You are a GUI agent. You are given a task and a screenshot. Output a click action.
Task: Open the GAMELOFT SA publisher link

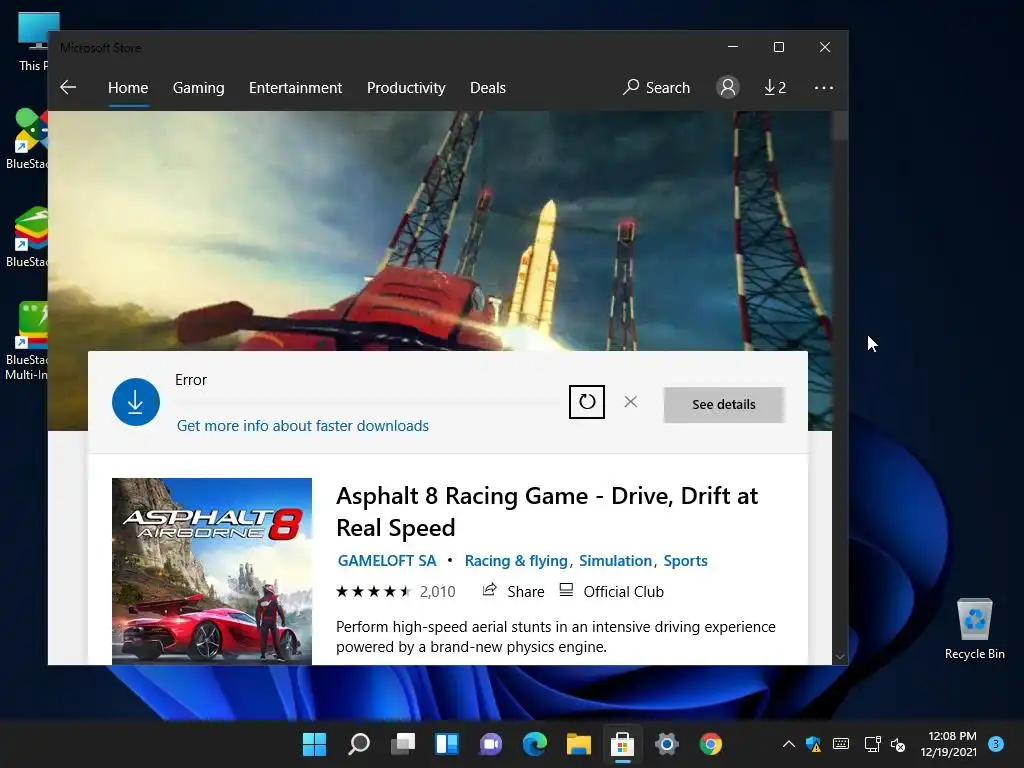point(387,560)
